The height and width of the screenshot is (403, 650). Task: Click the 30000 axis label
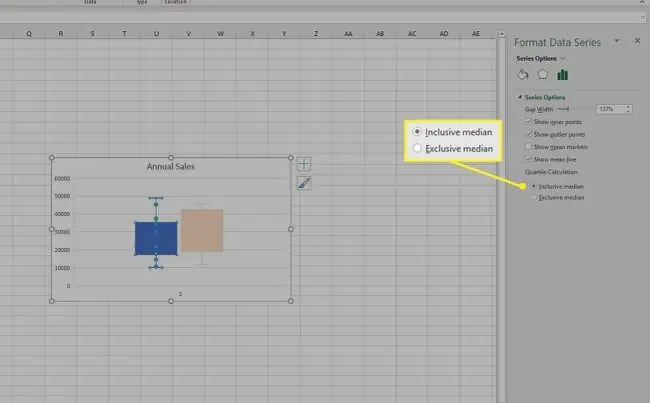[62, 232]
